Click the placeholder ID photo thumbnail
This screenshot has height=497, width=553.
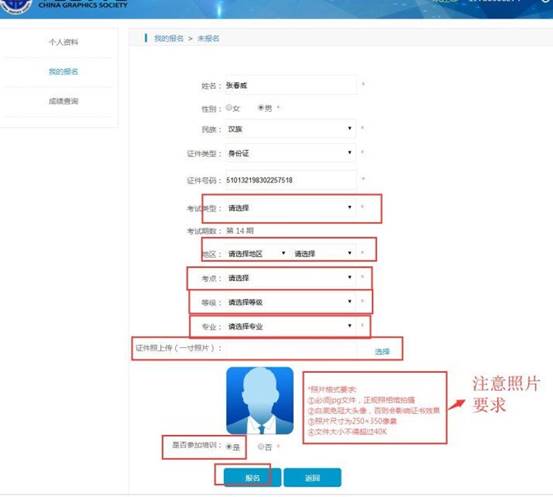tap(260, 400)
